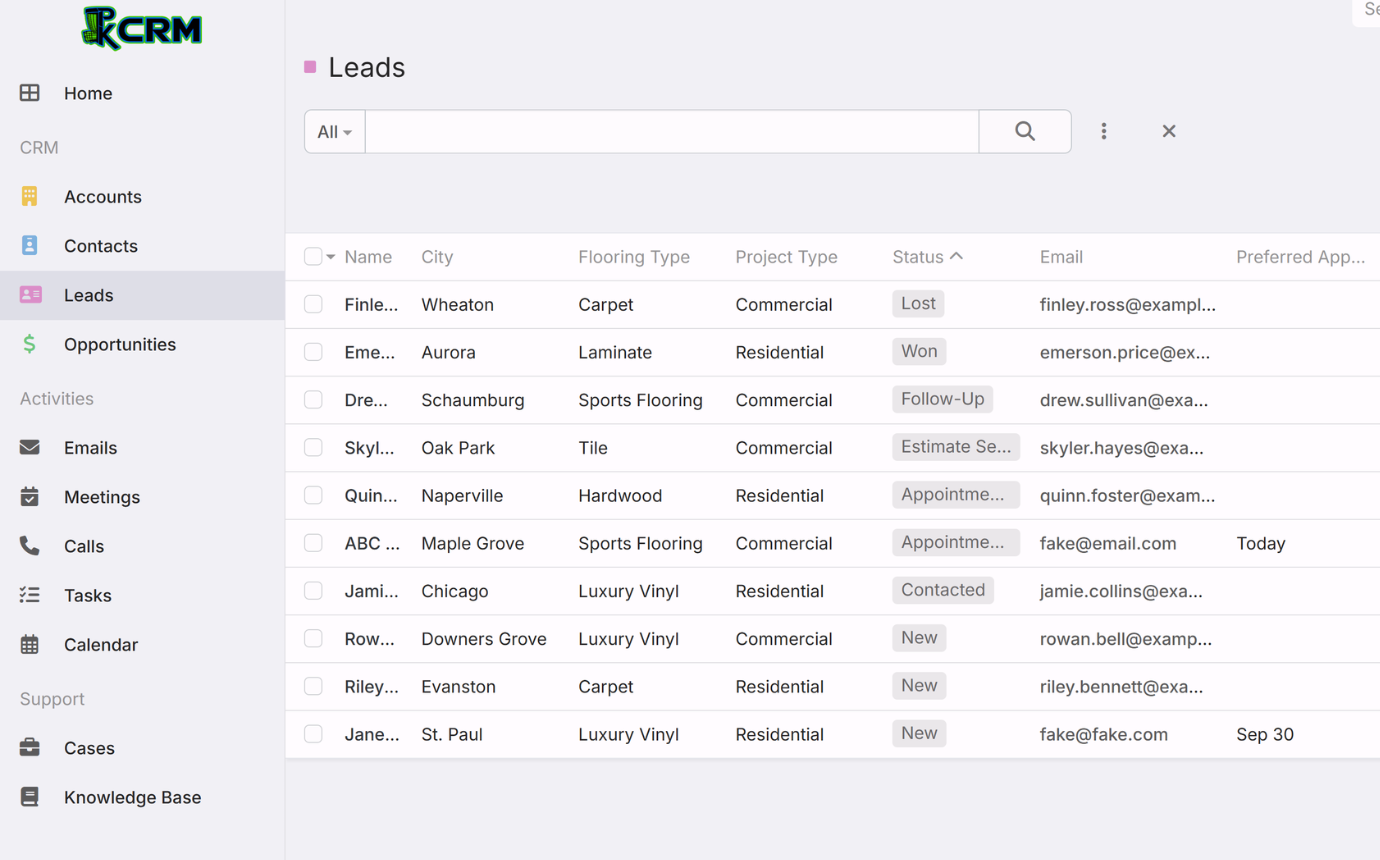
Task: Click the Leads card icon
Action: 31,295
